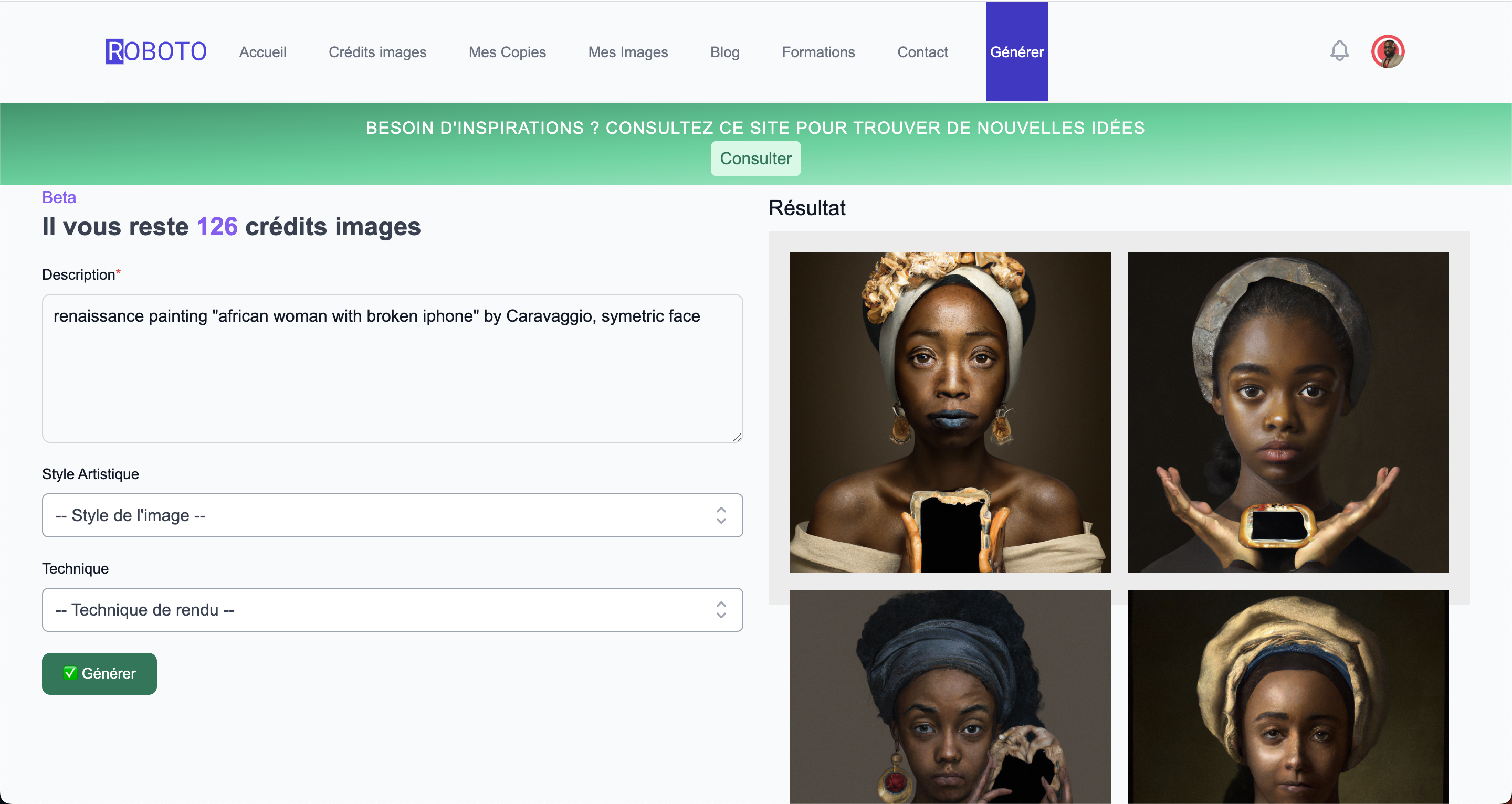Open the Contact page
The width and height of the screenshot is (1512, 804).
coord(922,52)
